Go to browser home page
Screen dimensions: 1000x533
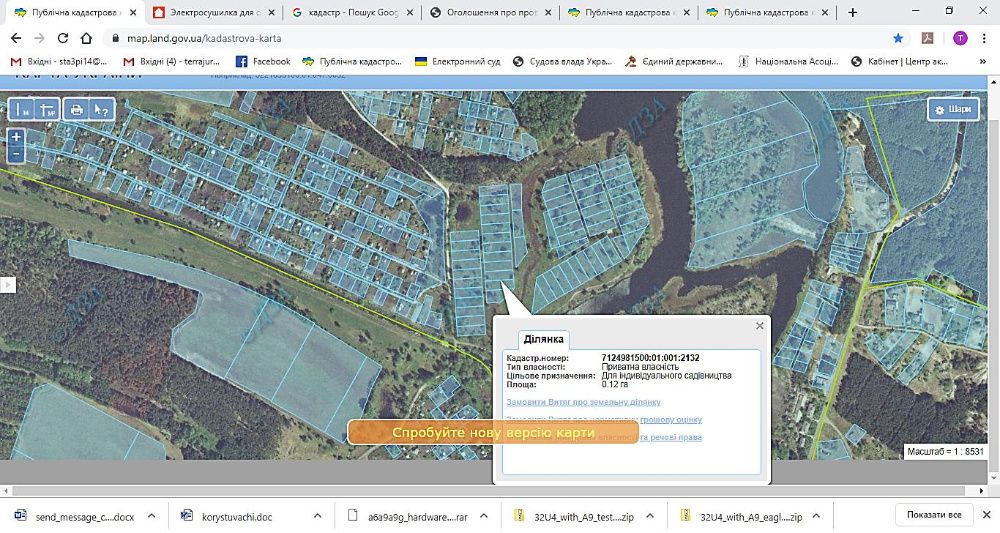86,38
